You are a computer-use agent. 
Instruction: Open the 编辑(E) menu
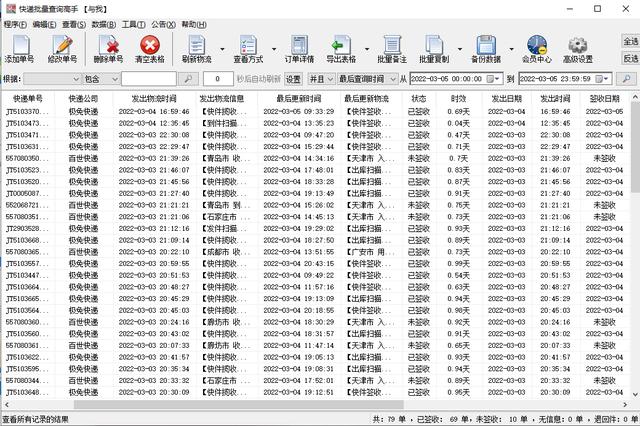coord(44,24)
